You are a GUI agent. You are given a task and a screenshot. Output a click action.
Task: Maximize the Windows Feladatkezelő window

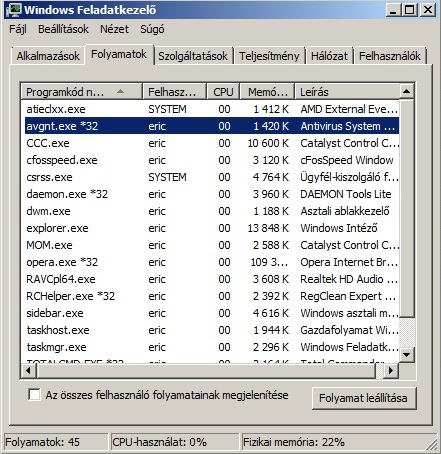410,10
